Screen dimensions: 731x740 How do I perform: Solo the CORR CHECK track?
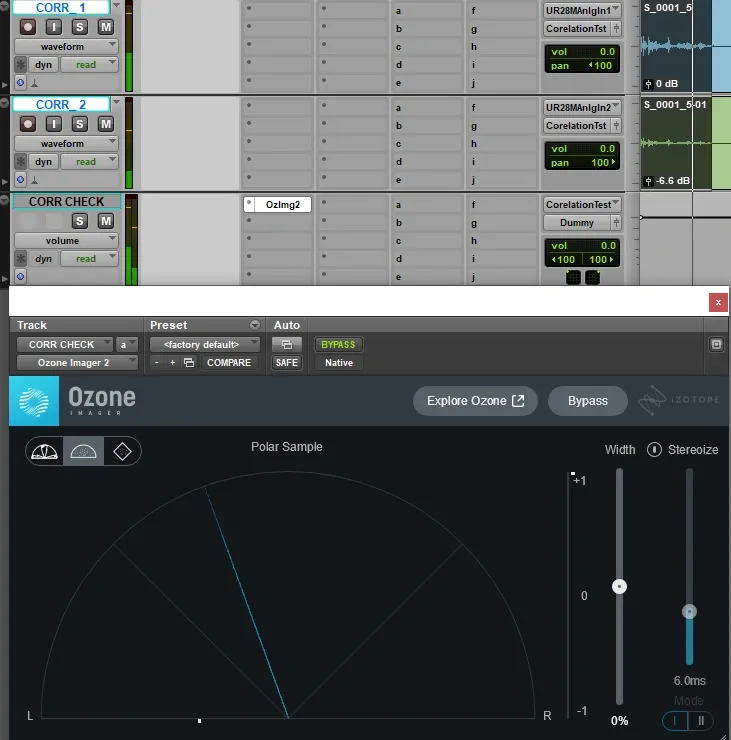[79, 221]
